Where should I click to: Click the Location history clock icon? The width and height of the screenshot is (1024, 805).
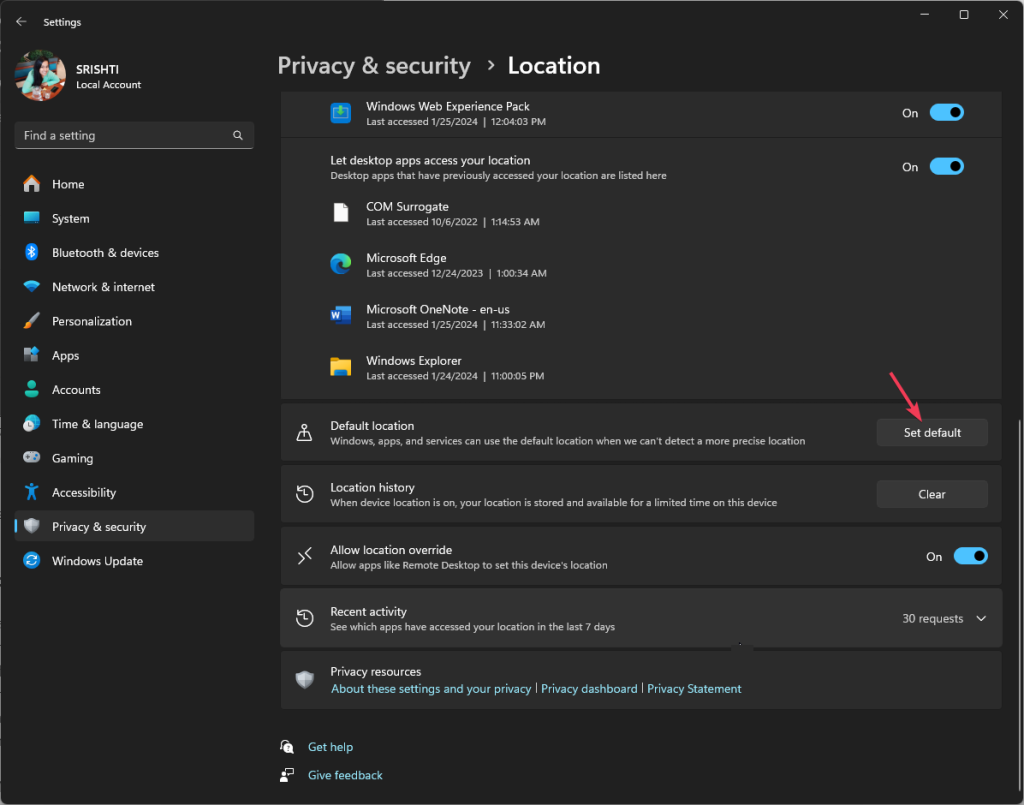click(305, 494)
